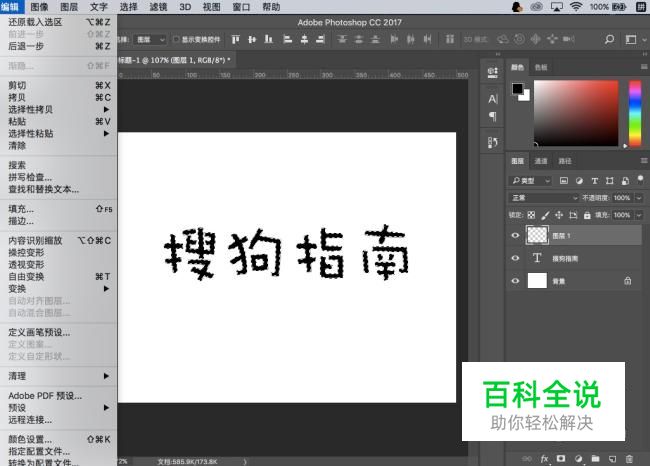Open fill slider dropdown arrow
The image size is (650, 466).
click(639, 215)
